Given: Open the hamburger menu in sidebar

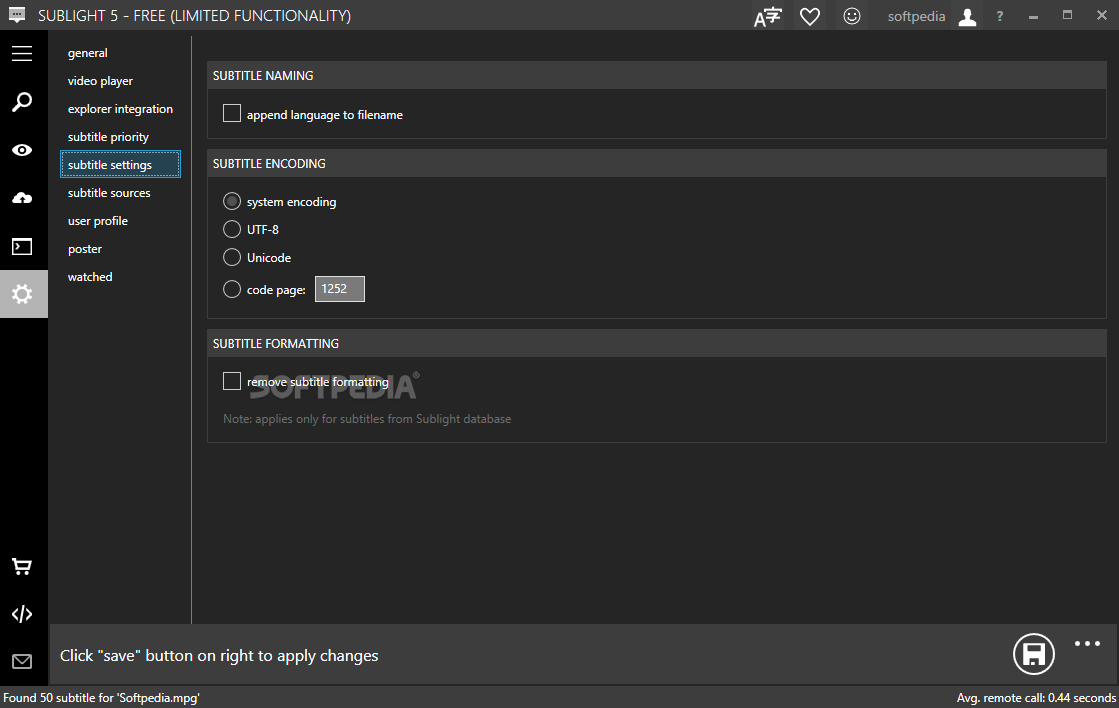Looking at the screenshot, I should (22, 54).
